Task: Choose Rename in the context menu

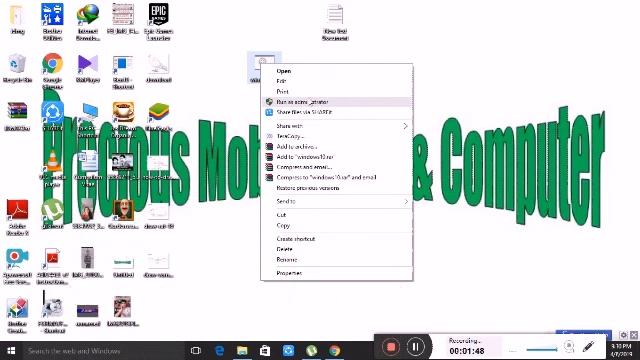Action: click(x=336, y=260)
